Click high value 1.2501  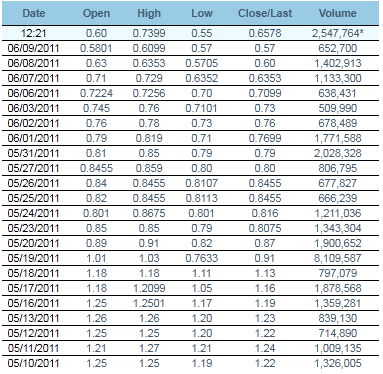coord(149,303)
